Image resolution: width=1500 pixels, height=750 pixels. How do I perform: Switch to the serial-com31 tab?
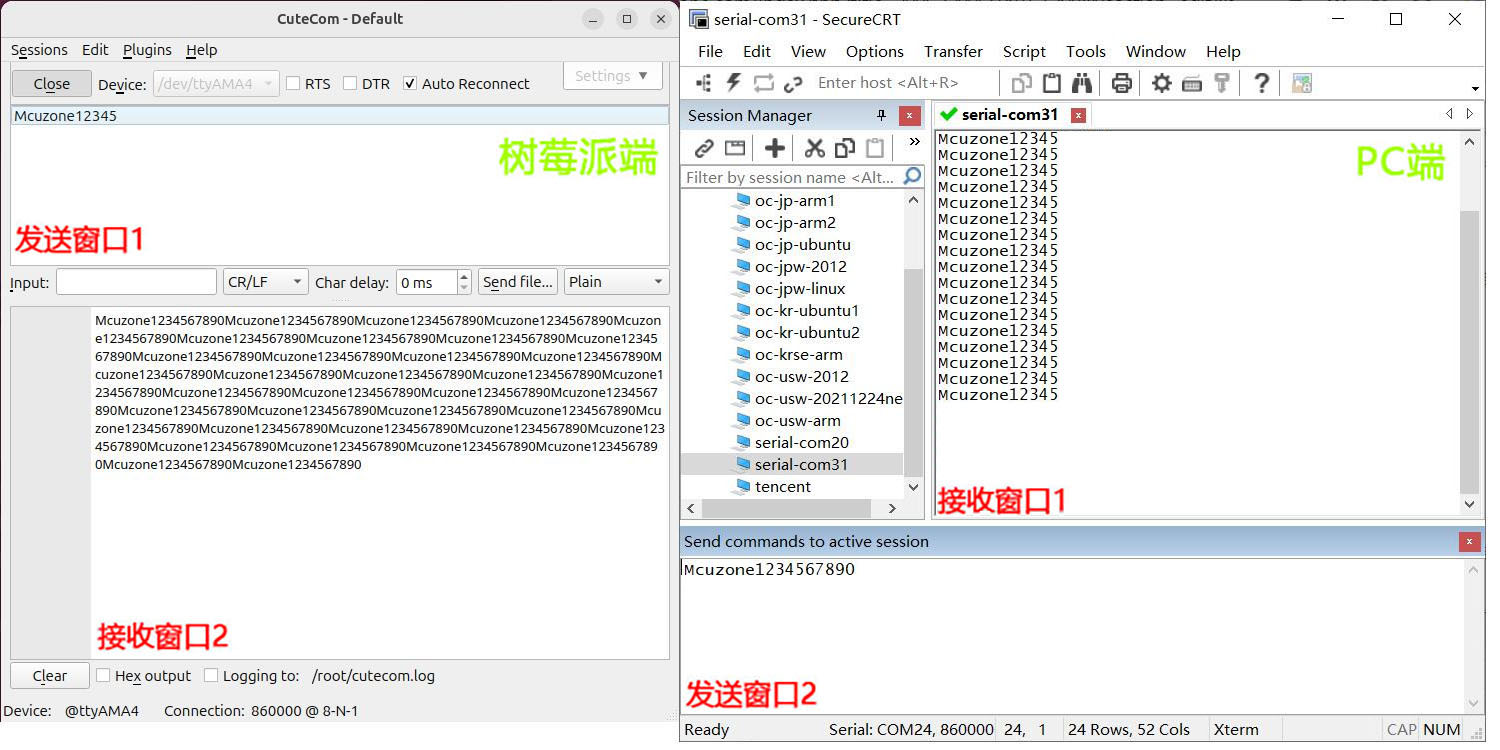[1010, 115]
